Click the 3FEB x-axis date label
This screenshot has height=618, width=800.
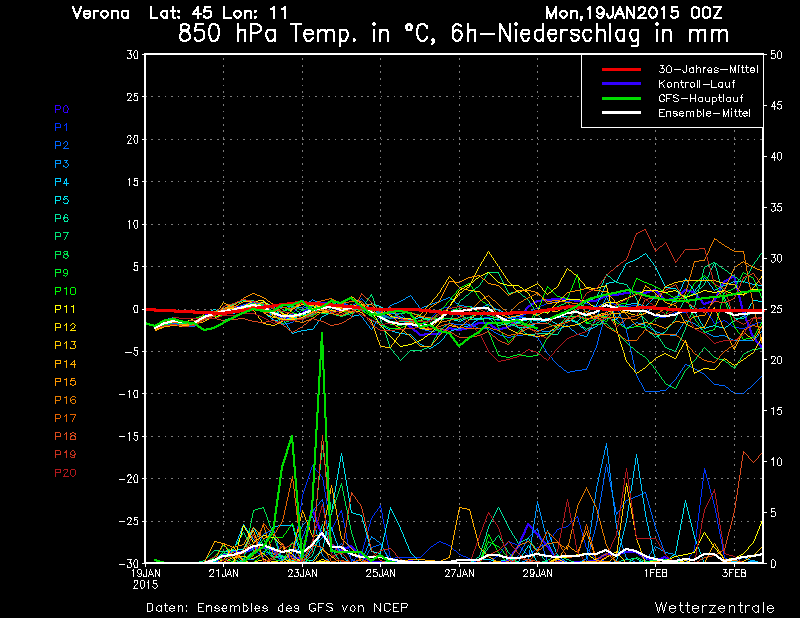pos(734,573)
